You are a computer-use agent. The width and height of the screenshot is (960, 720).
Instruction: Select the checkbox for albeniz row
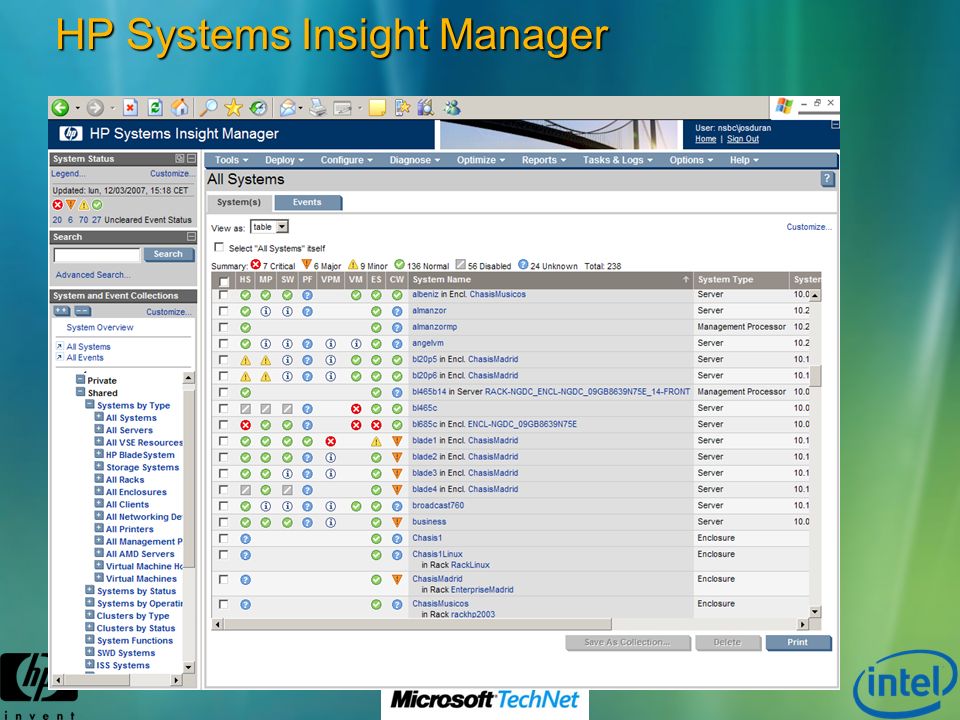tap(223, 294)
